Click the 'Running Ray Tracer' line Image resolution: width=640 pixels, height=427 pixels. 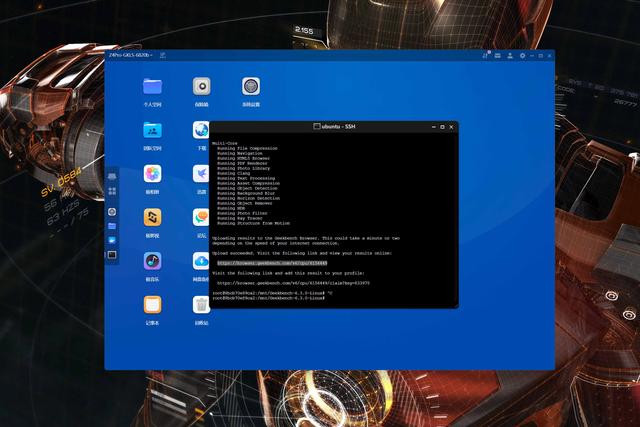(x=240, y=218)
